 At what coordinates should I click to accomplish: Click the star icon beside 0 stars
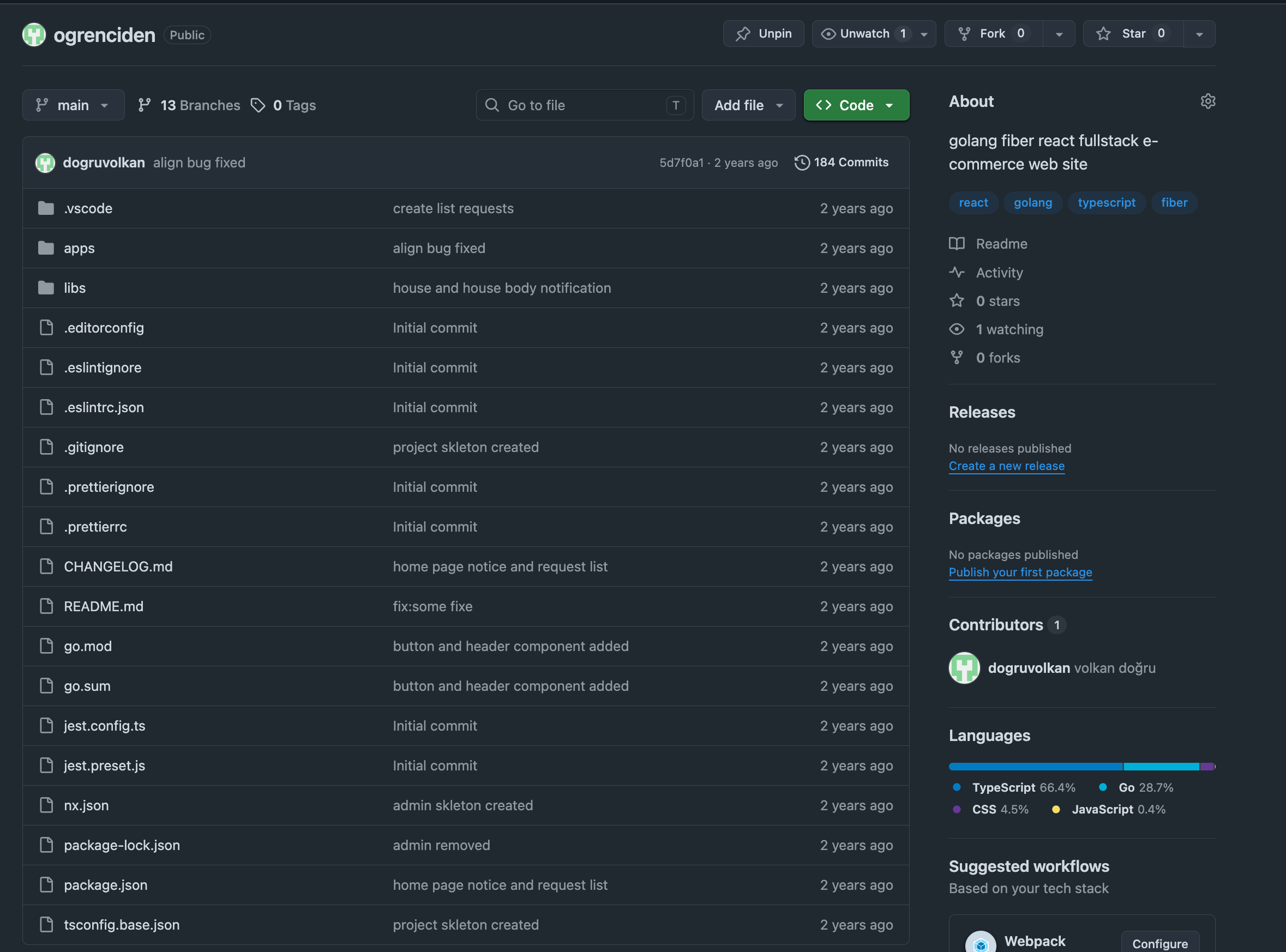click(957, 300)
